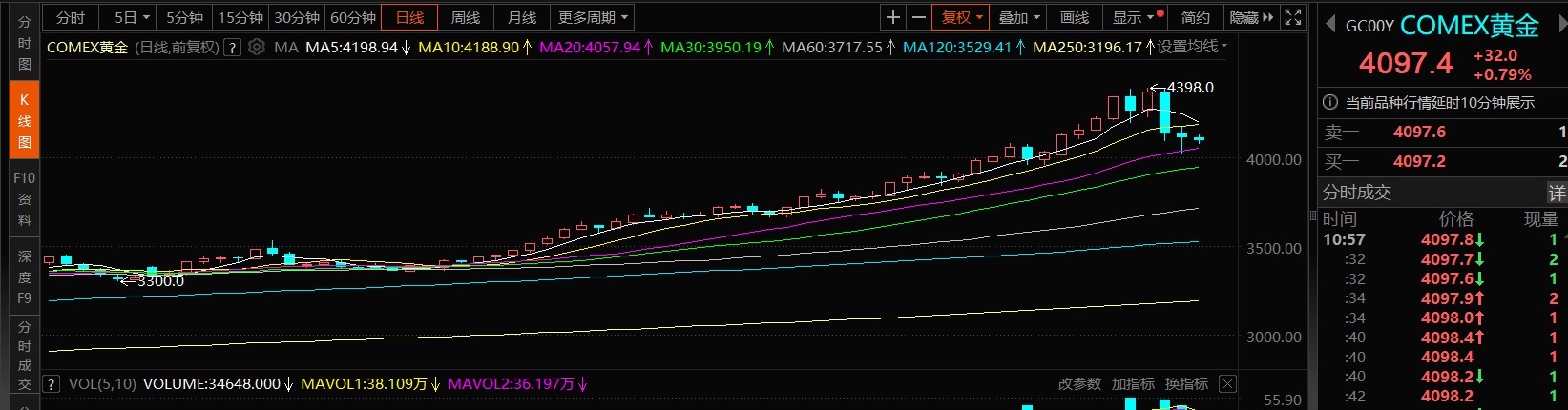The height and width of the screenshot is (410, 1568).
Task: Zoom out chart with minus icon
Action: tap(918, 17)
